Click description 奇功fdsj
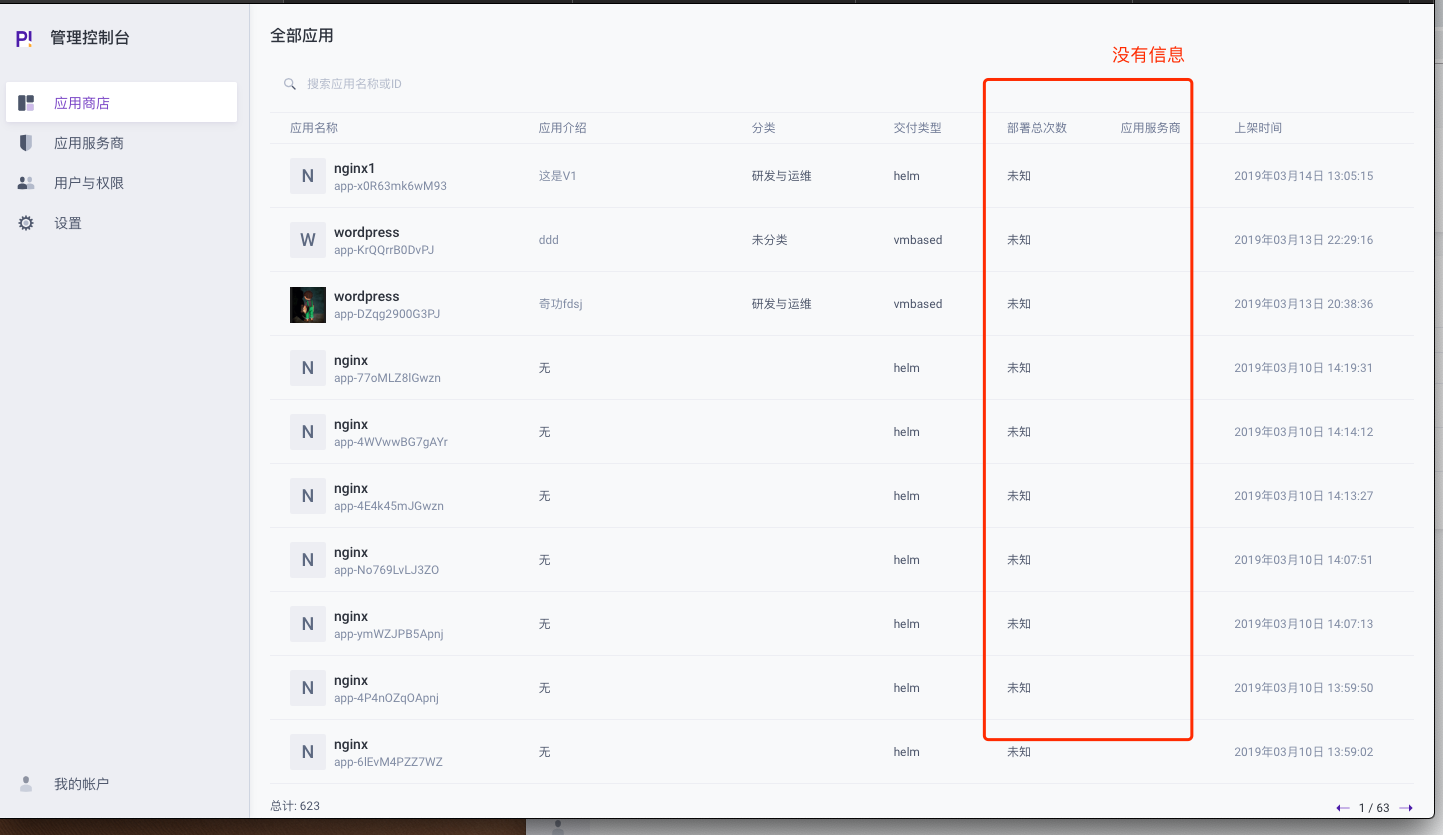This screenshot has height=835, width=1443. click(x=560, y=304)
